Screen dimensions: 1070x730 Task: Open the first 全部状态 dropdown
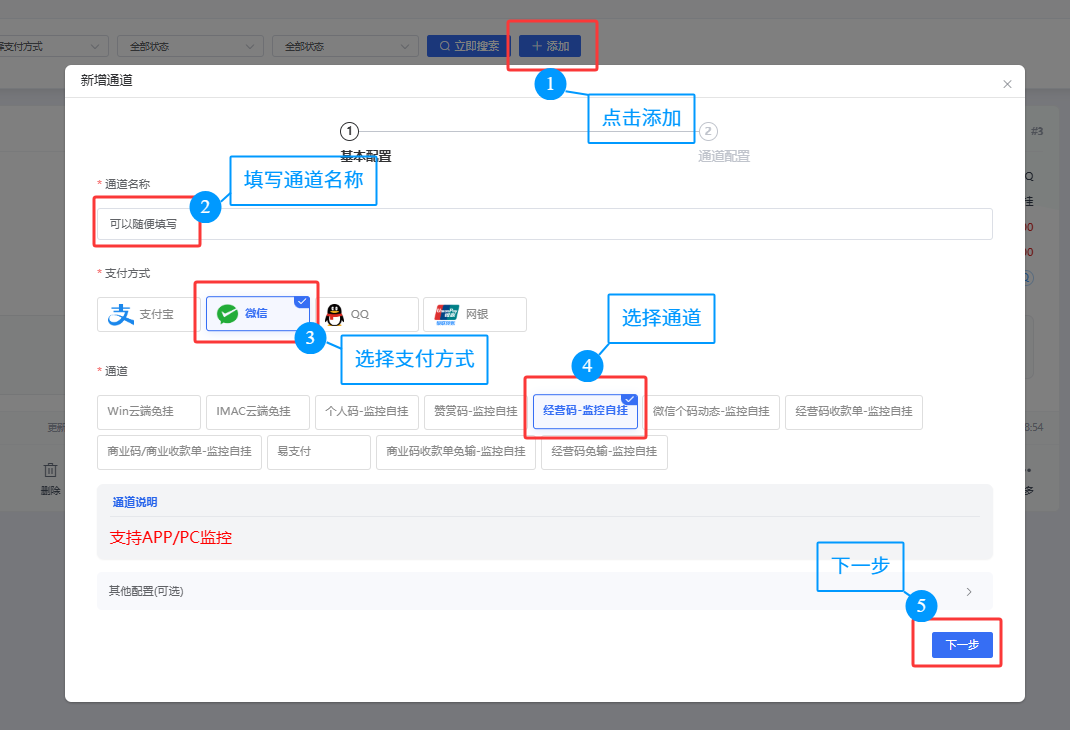(x=189, y=46)
